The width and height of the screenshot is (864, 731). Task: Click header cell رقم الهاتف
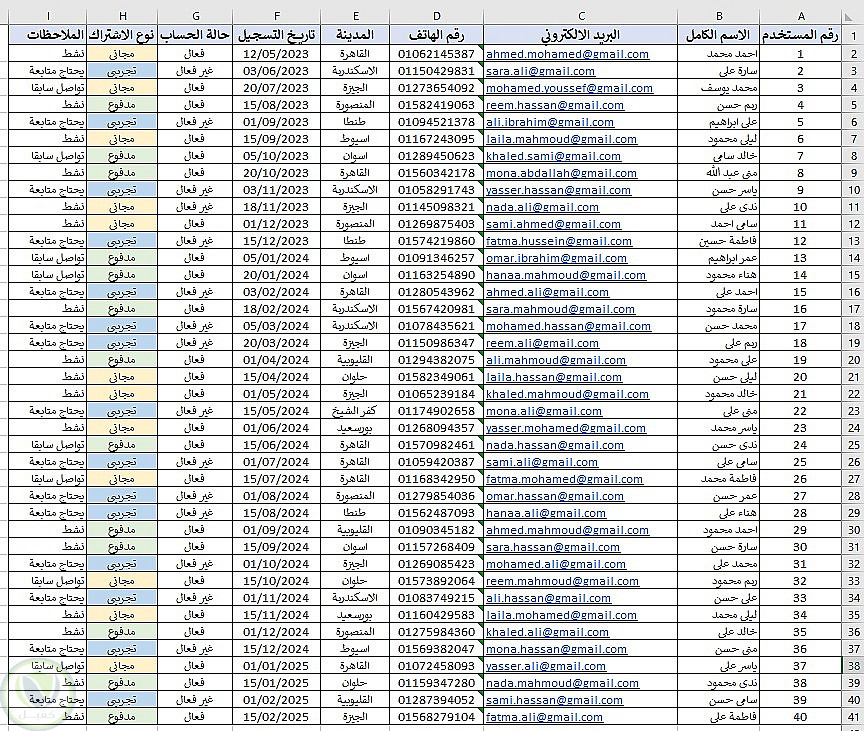click(x=436, y=36)
